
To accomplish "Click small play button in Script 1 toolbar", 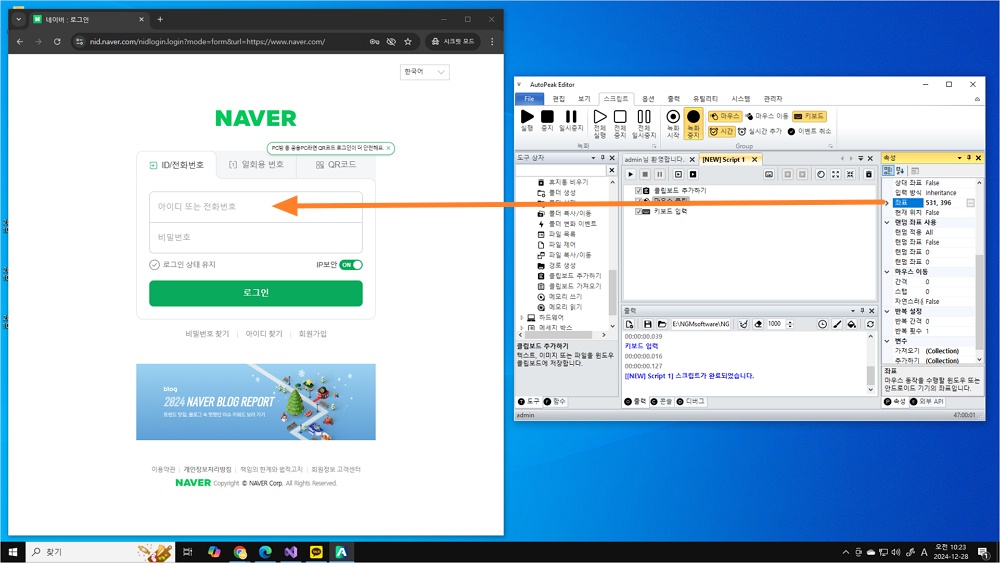I will (x=630, y=174).
